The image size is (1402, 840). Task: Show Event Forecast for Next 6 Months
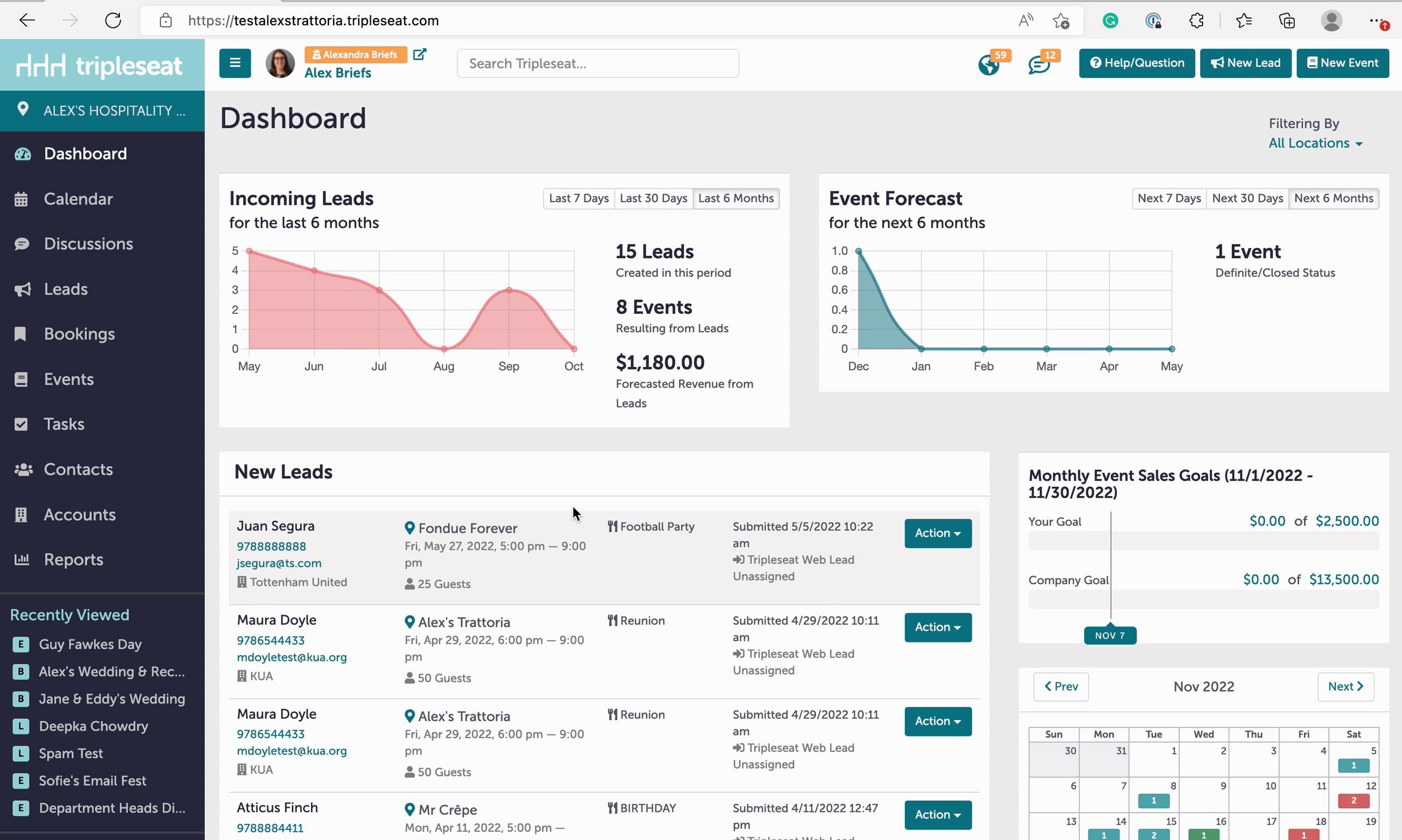(x=1334, y=198)
